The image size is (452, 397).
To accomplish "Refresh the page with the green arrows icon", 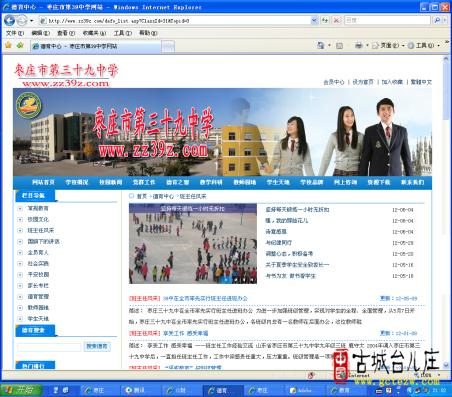I will coord(325,20).
